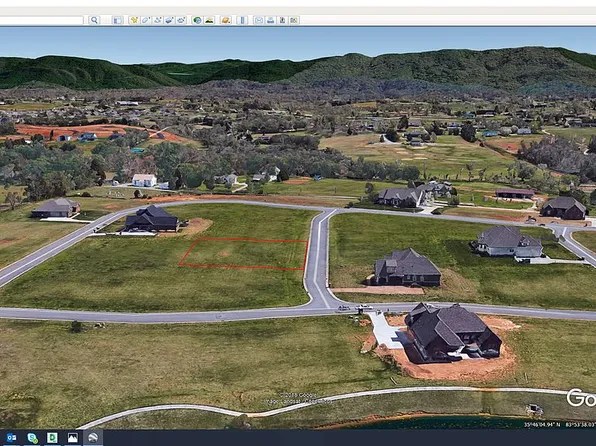Add a placemark with the pushpin tool
This screenshot has width=596, height=446.
pyautogui.click(x=134, y=20)
